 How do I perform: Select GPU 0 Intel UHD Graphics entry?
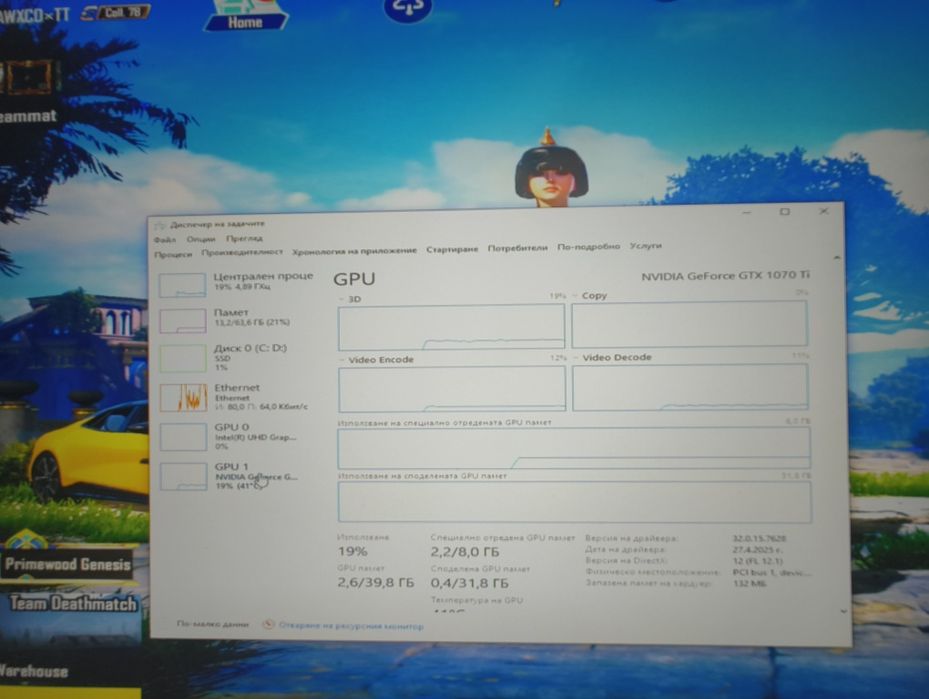click(237, 436)
